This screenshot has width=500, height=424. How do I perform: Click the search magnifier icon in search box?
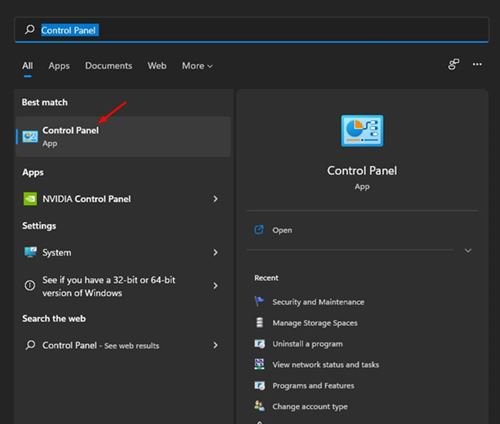point(30,30)
